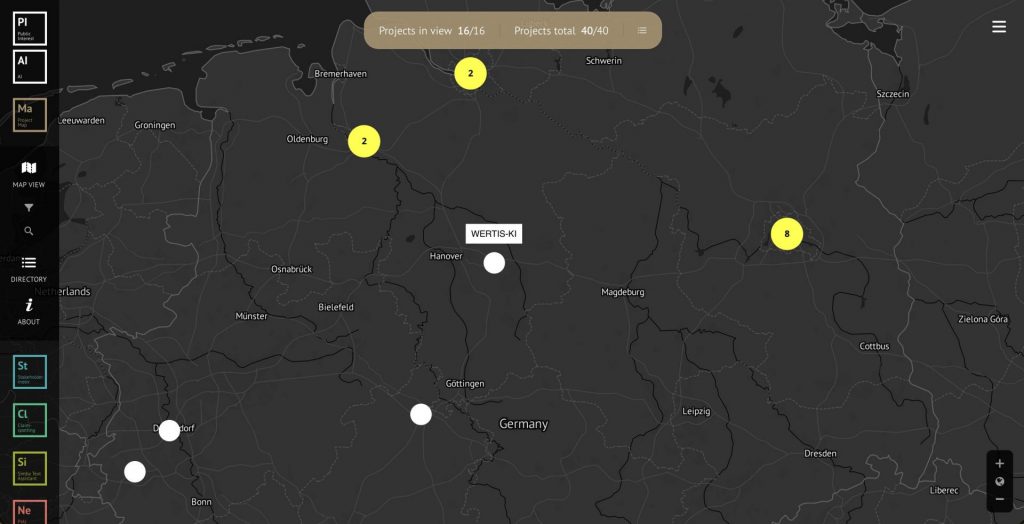The image size is (1024, 524).
Task: Toggle the Si olive category tile
Action: coord(30,468)
